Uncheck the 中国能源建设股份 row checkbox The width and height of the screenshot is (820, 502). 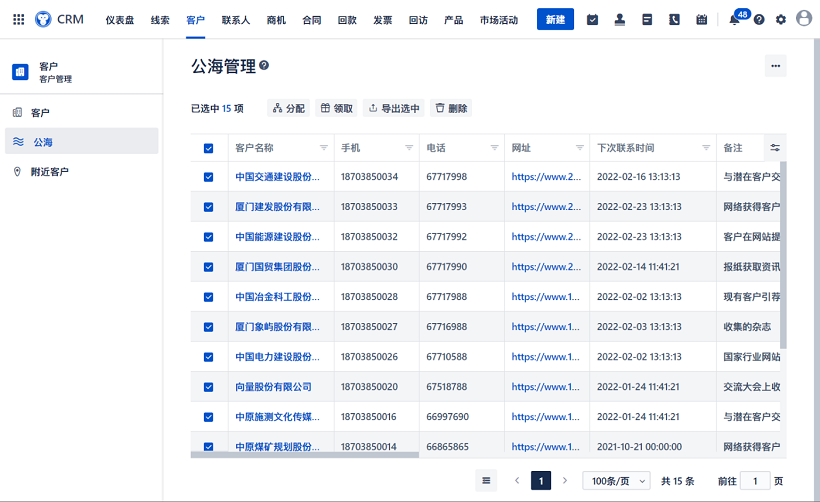pos(208,237)
